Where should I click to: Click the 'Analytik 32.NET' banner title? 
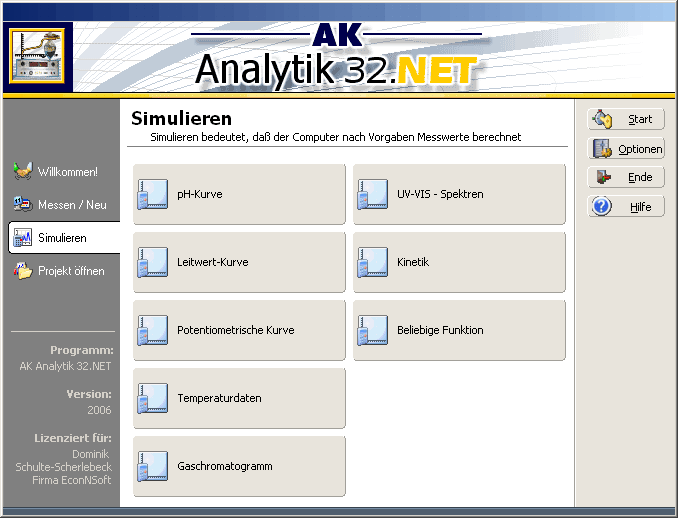coord(336,69)
